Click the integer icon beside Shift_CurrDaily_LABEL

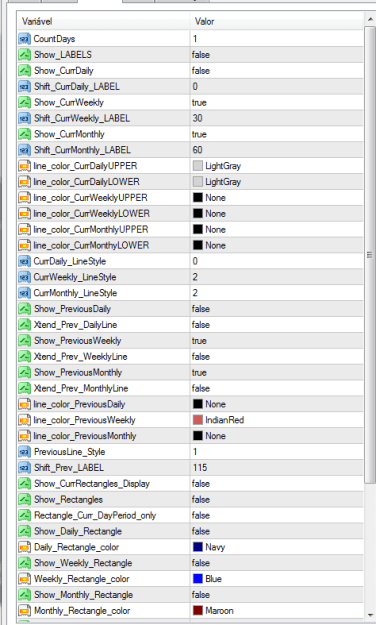click(24, 86)
